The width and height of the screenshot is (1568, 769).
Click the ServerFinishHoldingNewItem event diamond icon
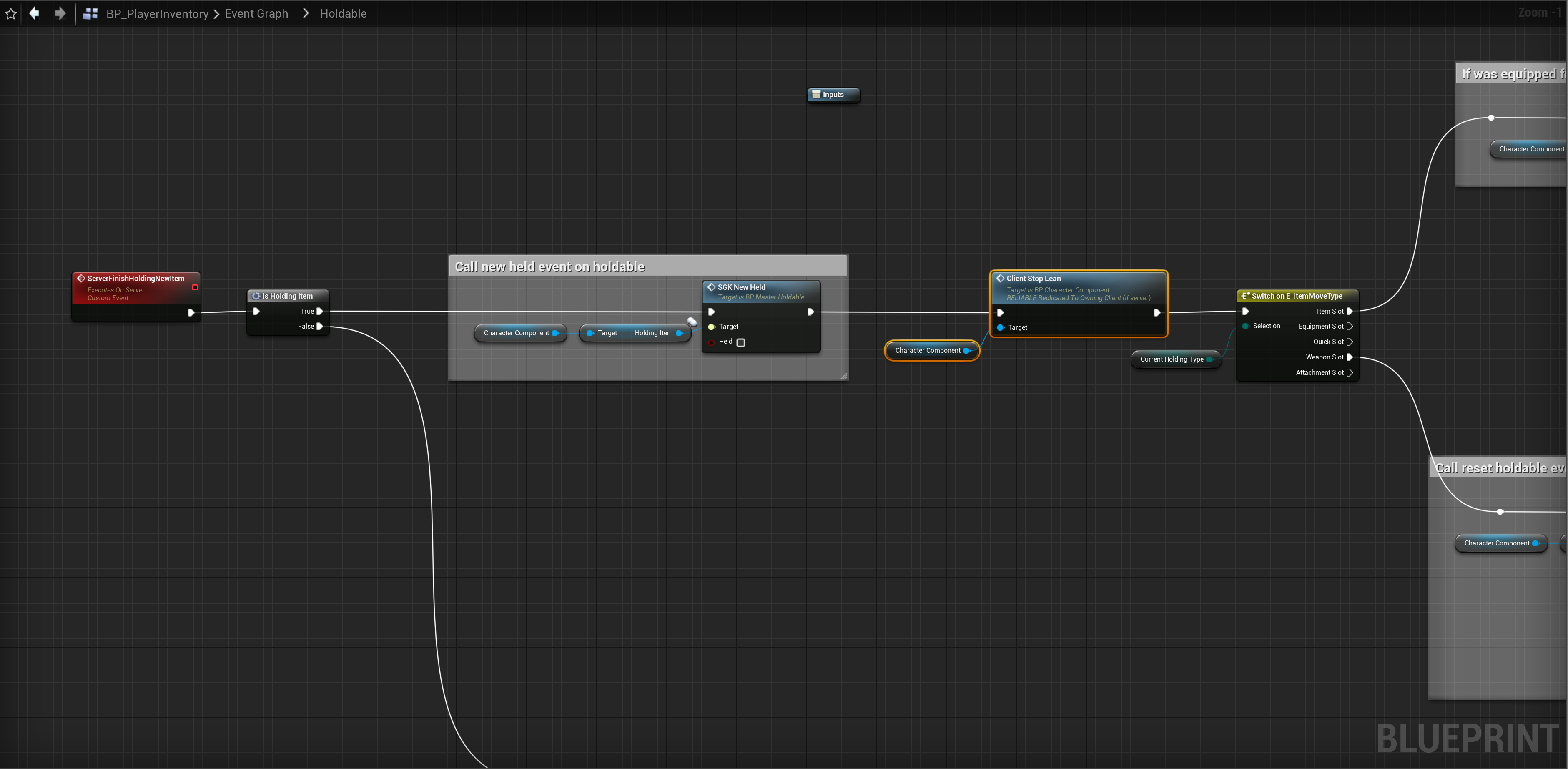81,278
